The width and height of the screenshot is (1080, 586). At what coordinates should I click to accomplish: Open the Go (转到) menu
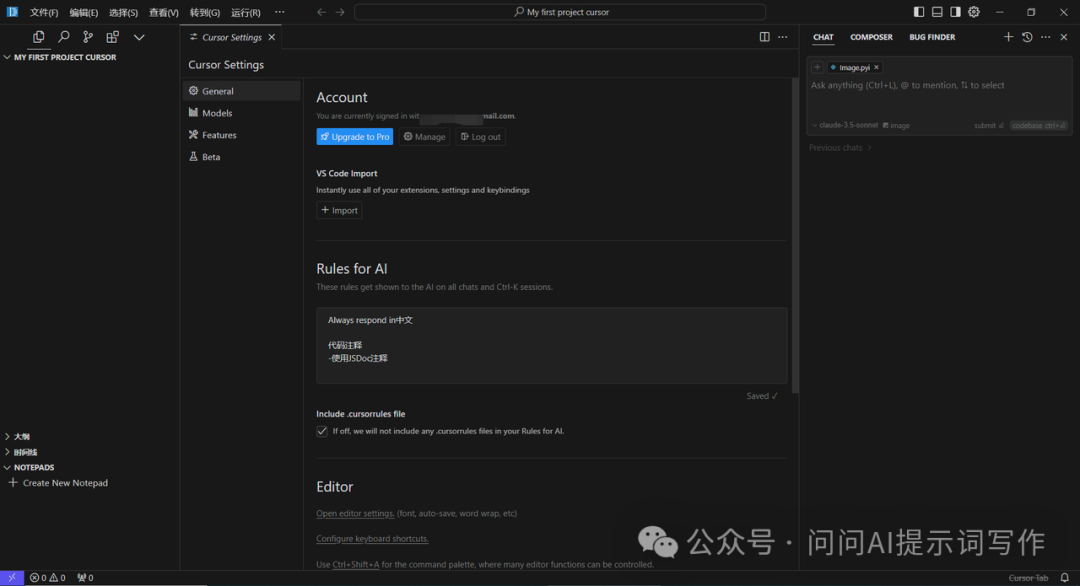pyautogui.click(x=205, y=12)
